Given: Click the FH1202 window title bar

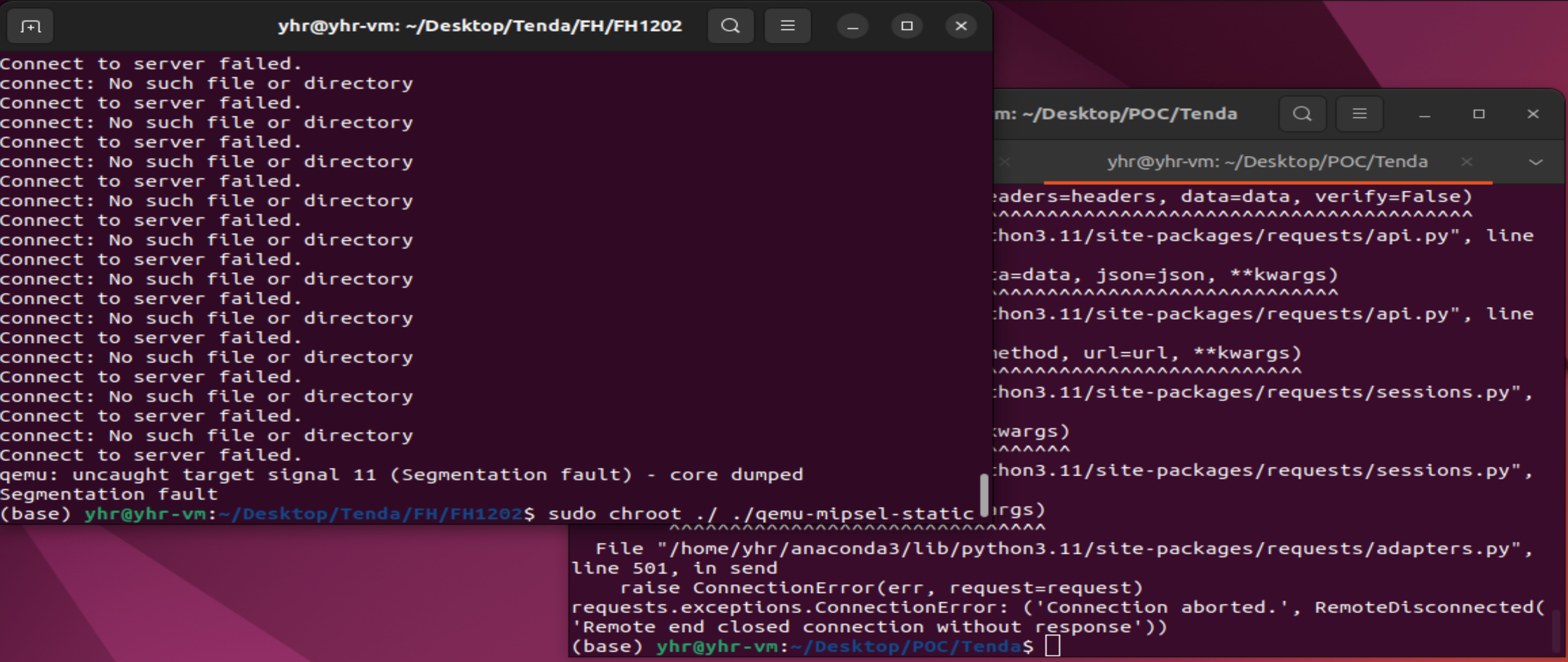Looking at the screenshot, I should [x=480, y=26].
